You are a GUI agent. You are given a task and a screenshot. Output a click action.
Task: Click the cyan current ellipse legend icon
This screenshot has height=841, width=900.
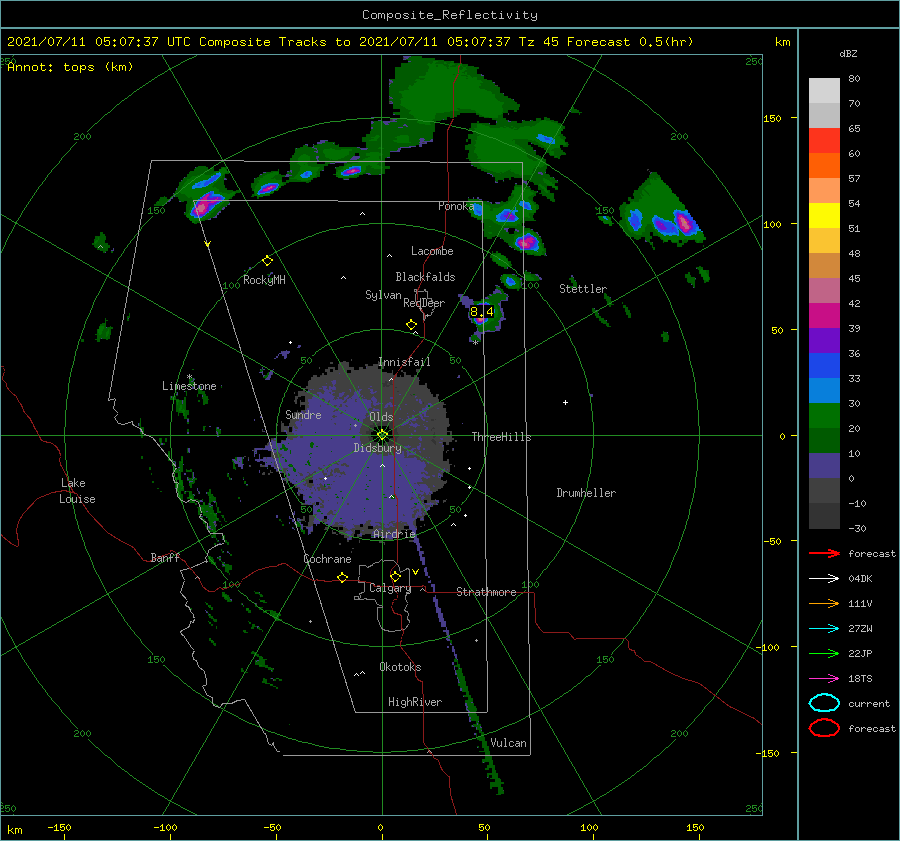click(x=824, y=703)
